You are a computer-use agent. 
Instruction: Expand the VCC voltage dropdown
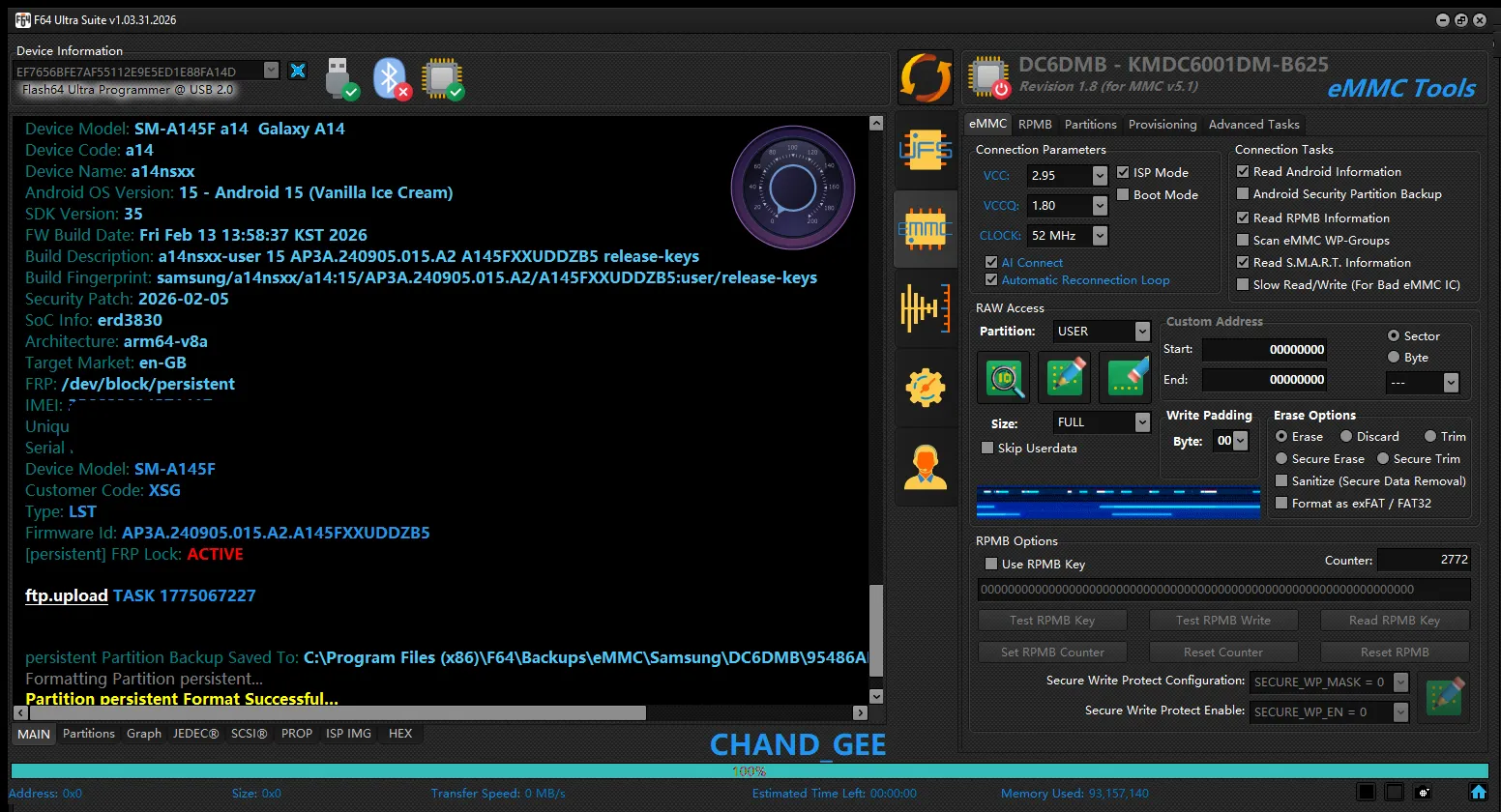click(x=1100, y=175)
